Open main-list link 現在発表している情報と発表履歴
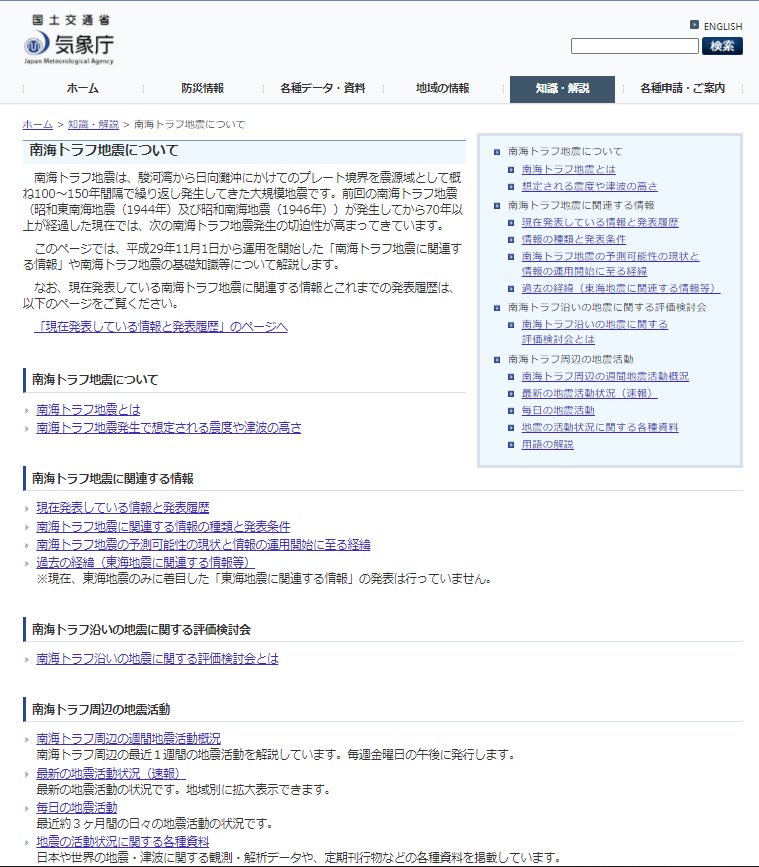Screen dimensions: 759x867 click(x=123, y=508)
